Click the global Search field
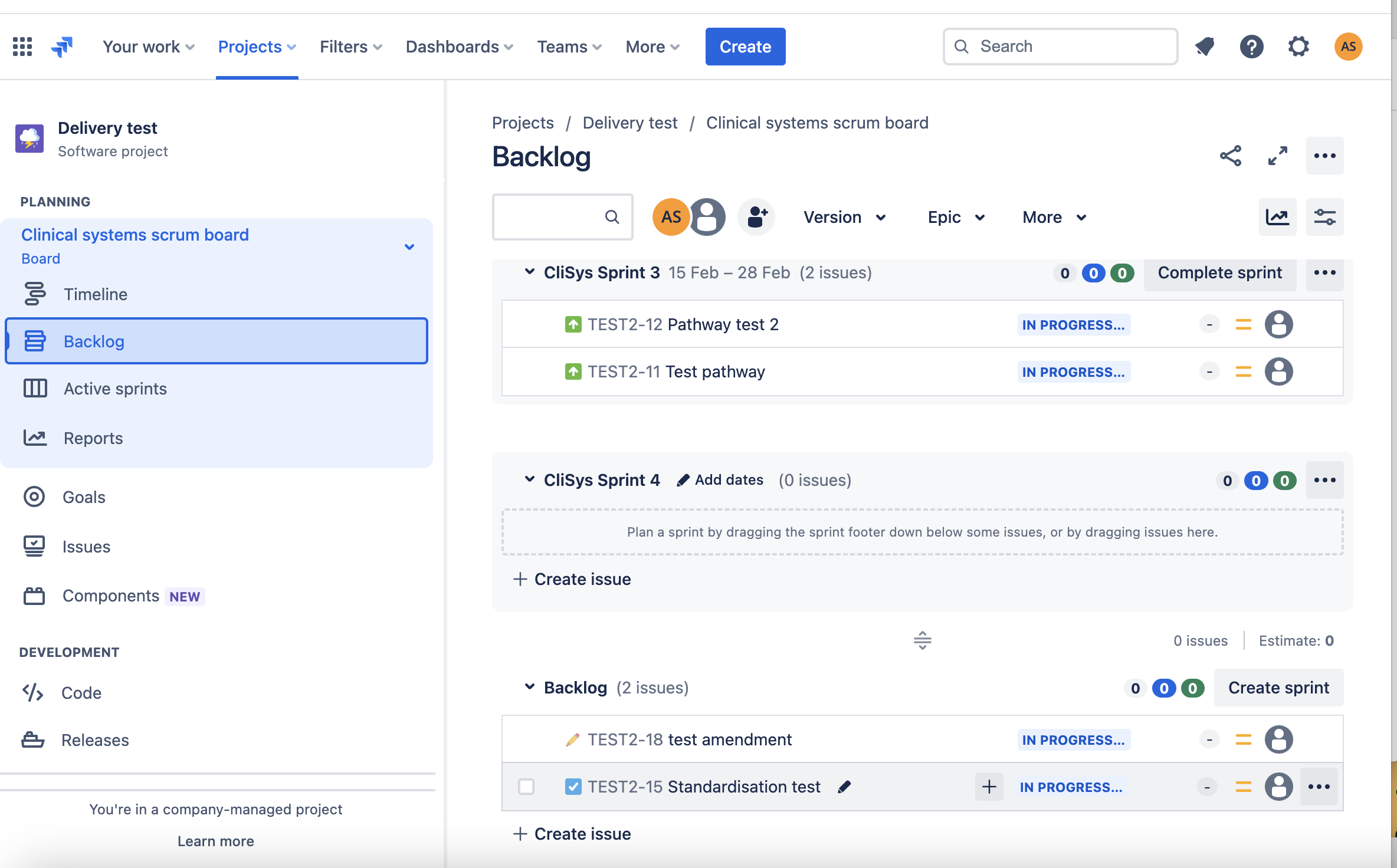This screenshot has width=1397, height=868. pos(1060,47)
